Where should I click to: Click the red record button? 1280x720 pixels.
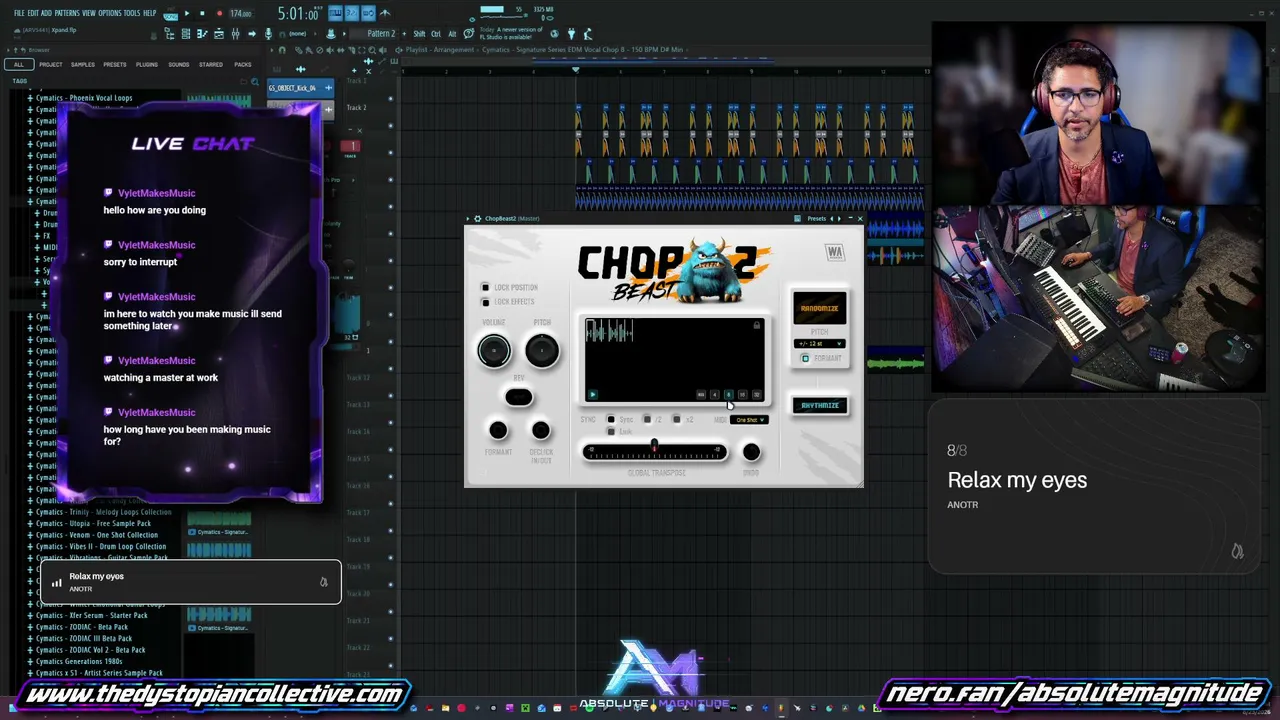[219, 14]
